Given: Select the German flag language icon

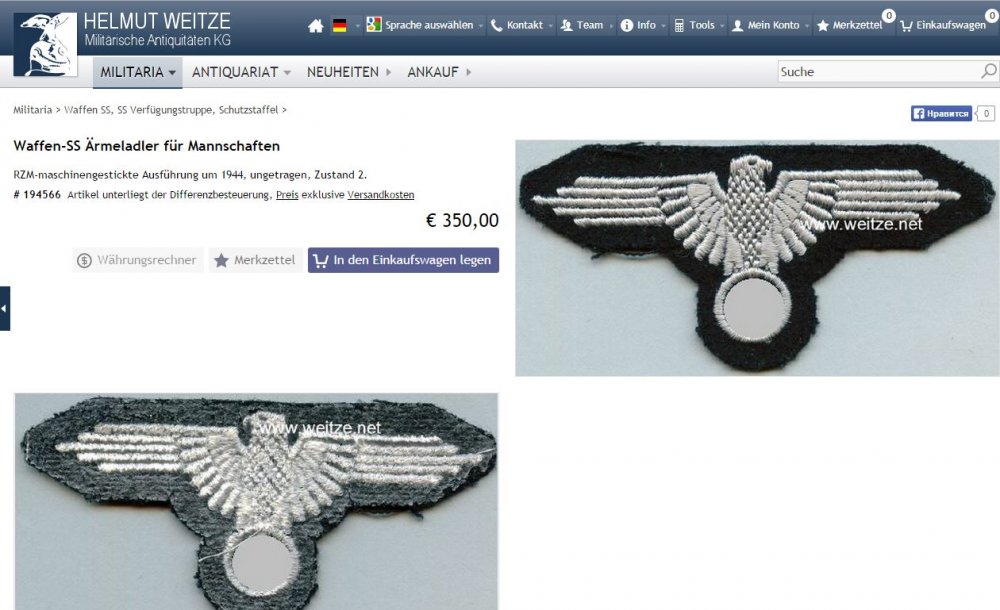Looking at the screenshot, I should [340, 26].
